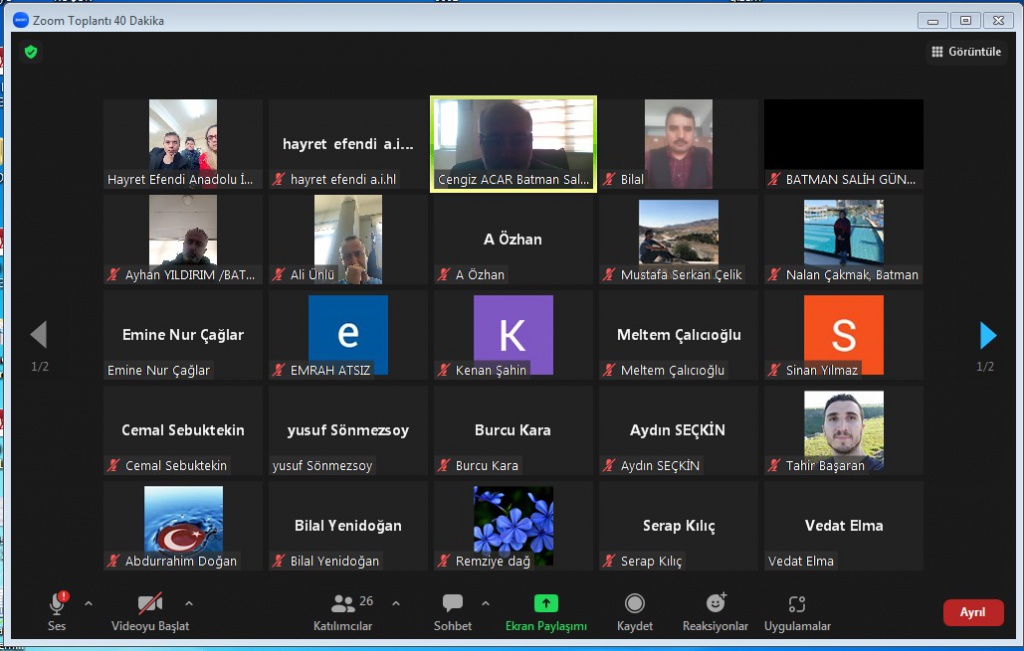Click the red Ayrıl leave button
Screen dimensions: 1024x651
[972, 612]
